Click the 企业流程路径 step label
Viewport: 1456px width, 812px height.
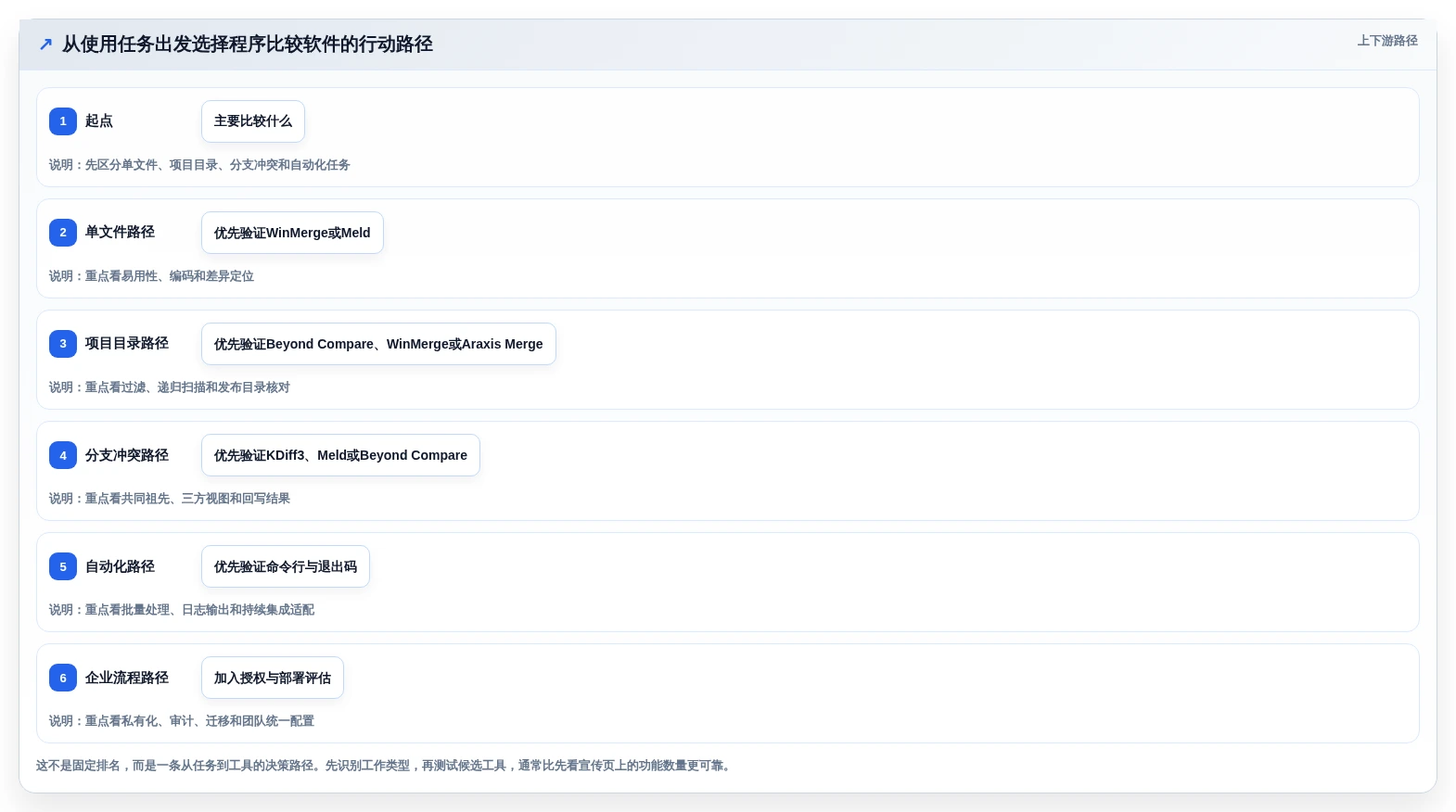(127, 677)
